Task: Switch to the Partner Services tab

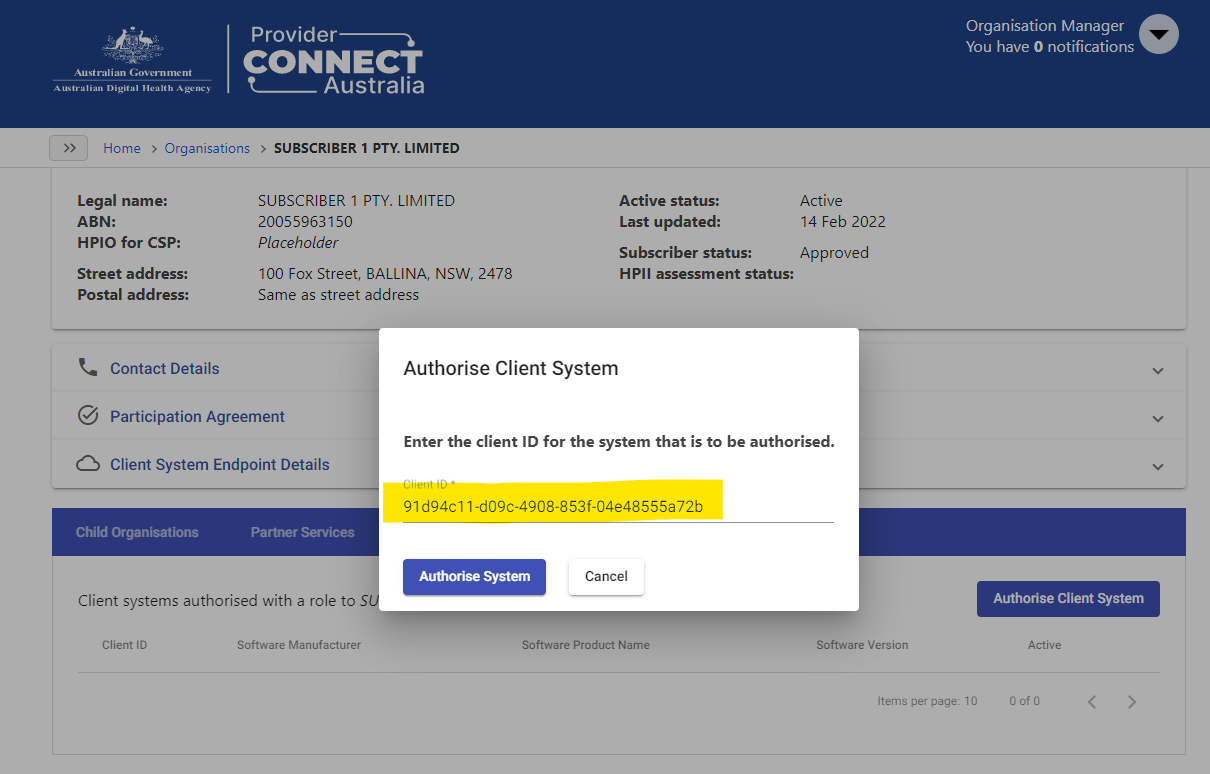Action: [x=302, y=532]
